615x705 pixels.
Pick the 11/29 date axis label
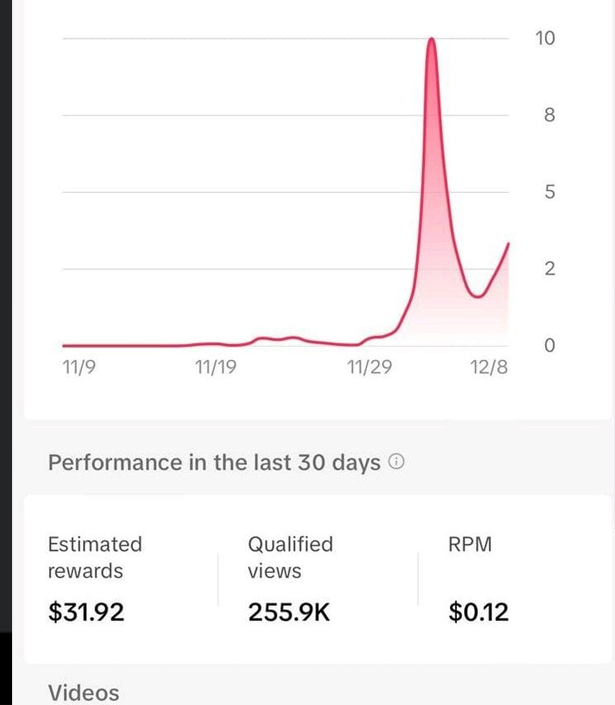pos(369,368)
